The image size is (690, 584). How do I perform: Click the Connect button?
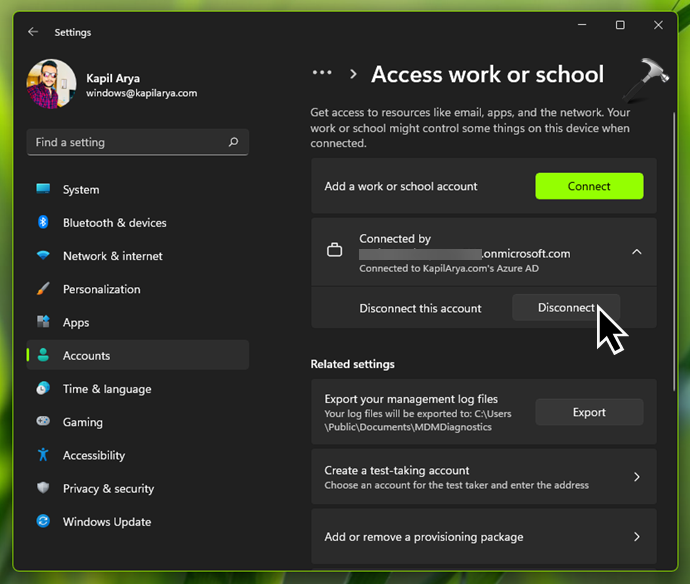[589, 186]
